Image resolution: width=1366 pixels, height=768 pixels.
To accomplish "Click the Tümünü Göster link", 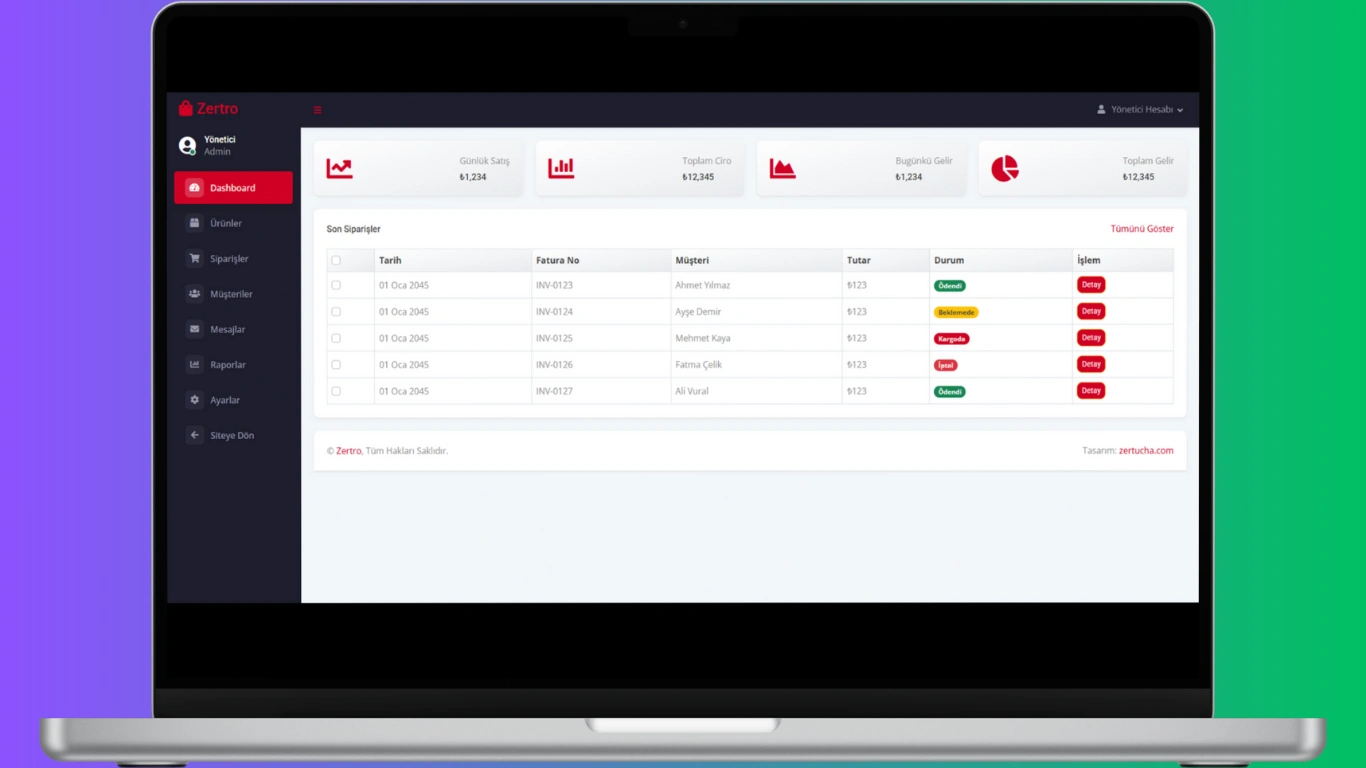I will click(1141, 229).
